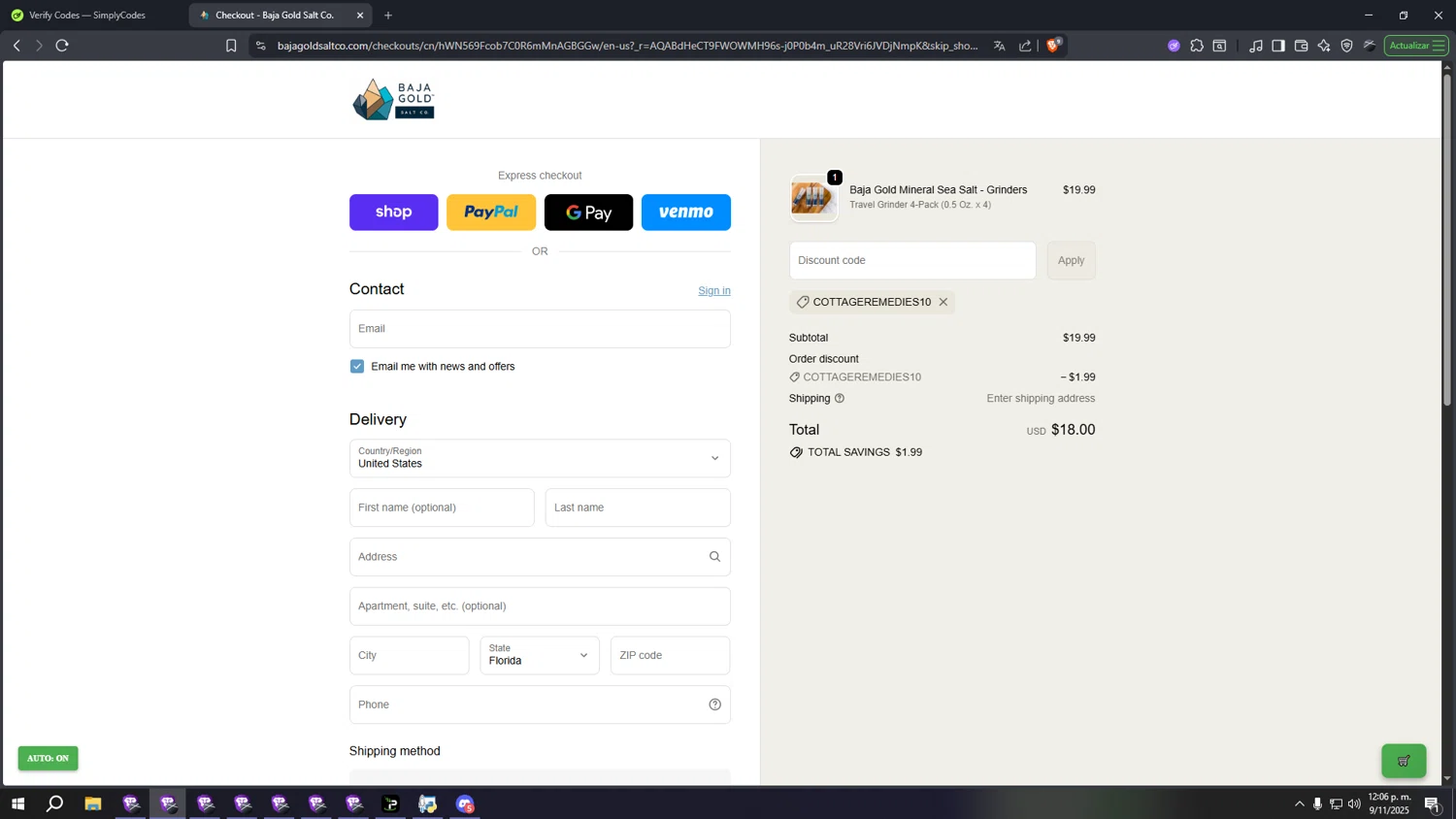This screenshot has height=819, width=1456.
Task: Reload the checkout page
Action: [x=62, y=46]
